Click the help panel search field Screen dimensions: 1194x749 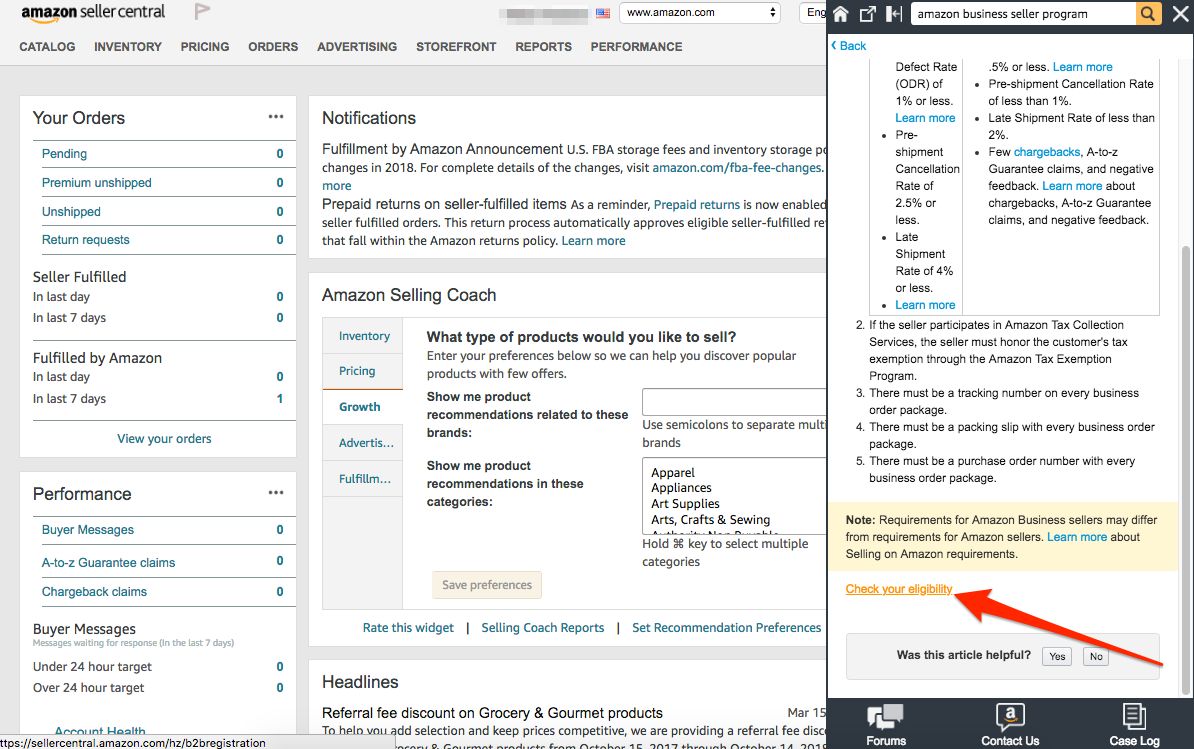[1023, 14]
